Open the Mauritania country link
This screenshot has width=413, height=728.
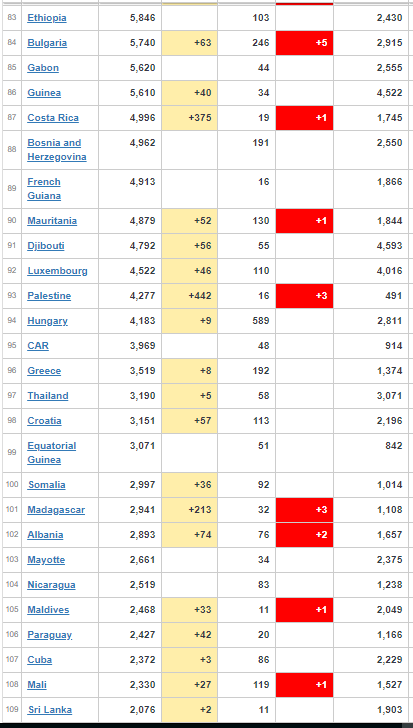[x=52, y=221]
